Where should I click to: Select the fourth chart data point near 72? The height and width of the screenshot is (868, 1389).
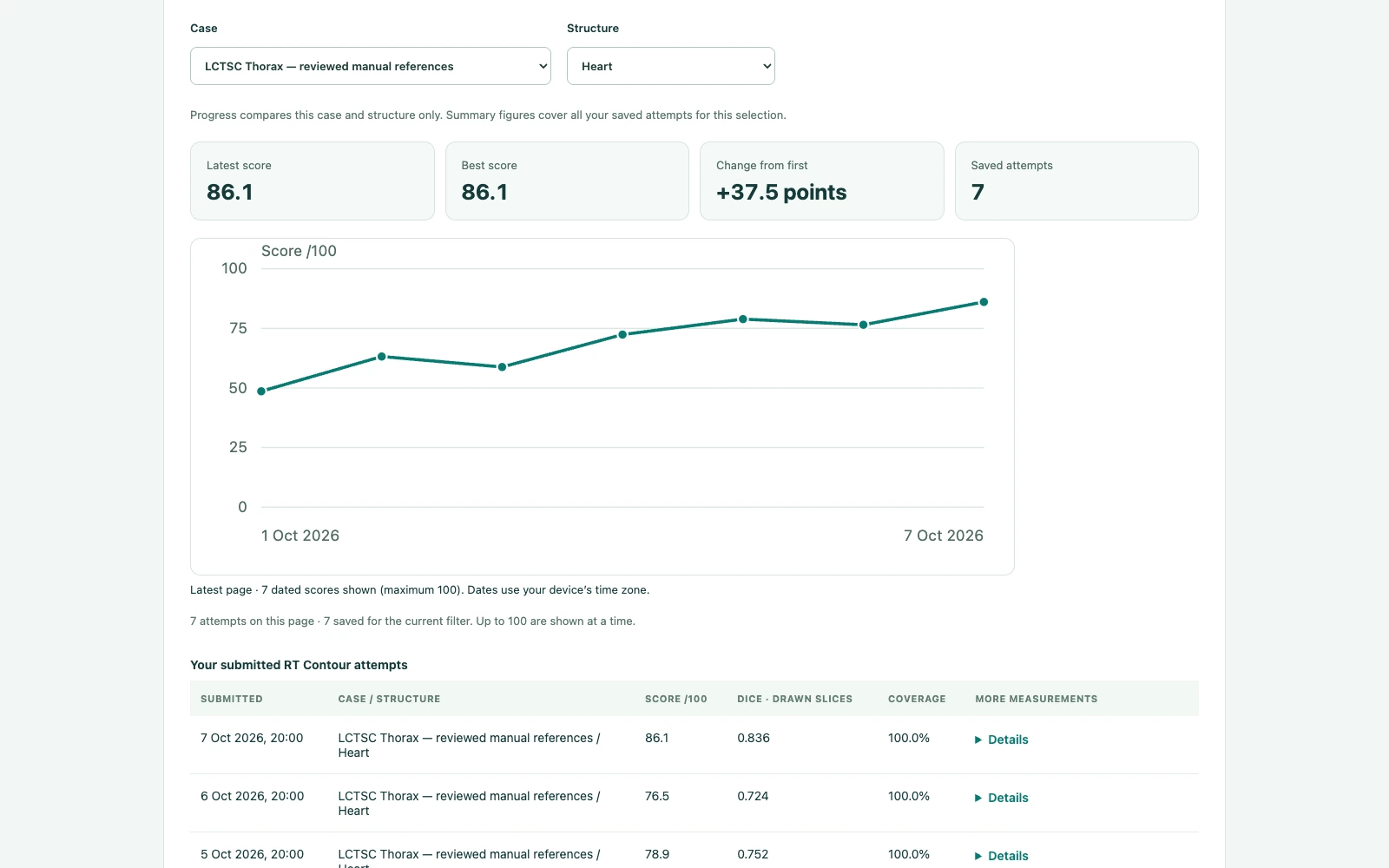tap(622, 334)
